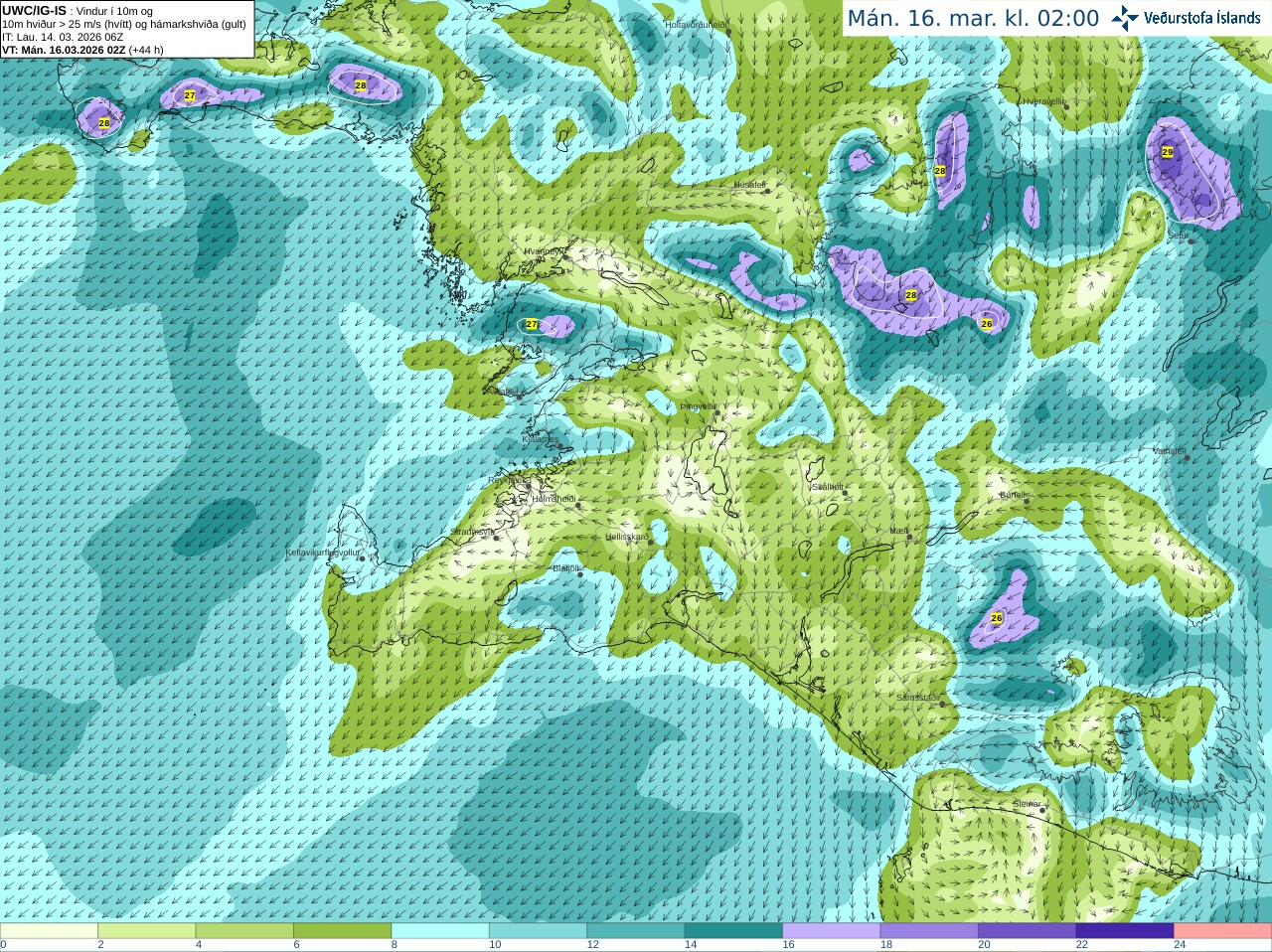Click the 'UWC/IG-IS' model label
The width and height of the screenshot is (1272, 952).
34,11
